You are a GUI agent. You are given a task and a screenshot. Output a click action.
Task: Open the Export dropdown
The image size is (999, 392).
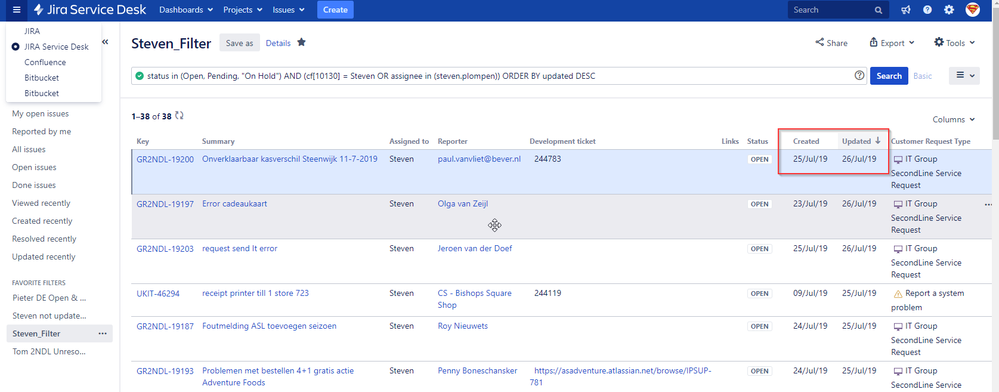pos(891,43)
